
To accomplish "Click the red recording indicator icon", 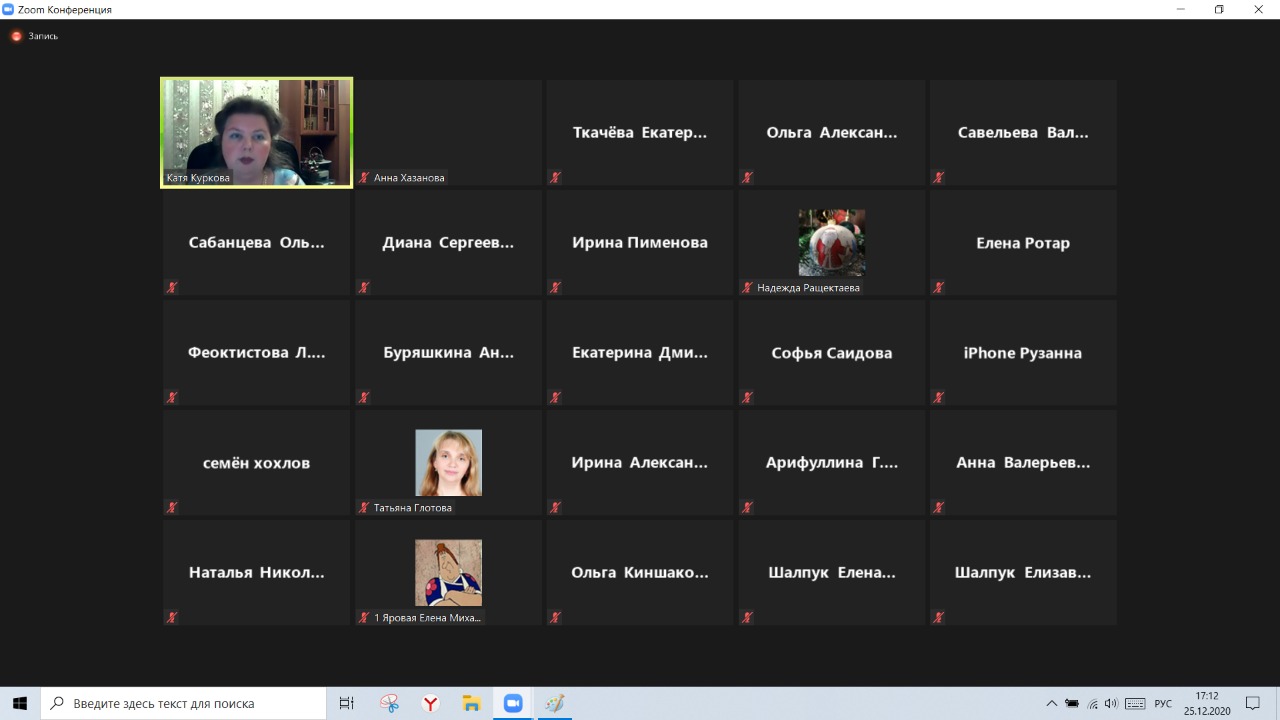I will [16, 36].
